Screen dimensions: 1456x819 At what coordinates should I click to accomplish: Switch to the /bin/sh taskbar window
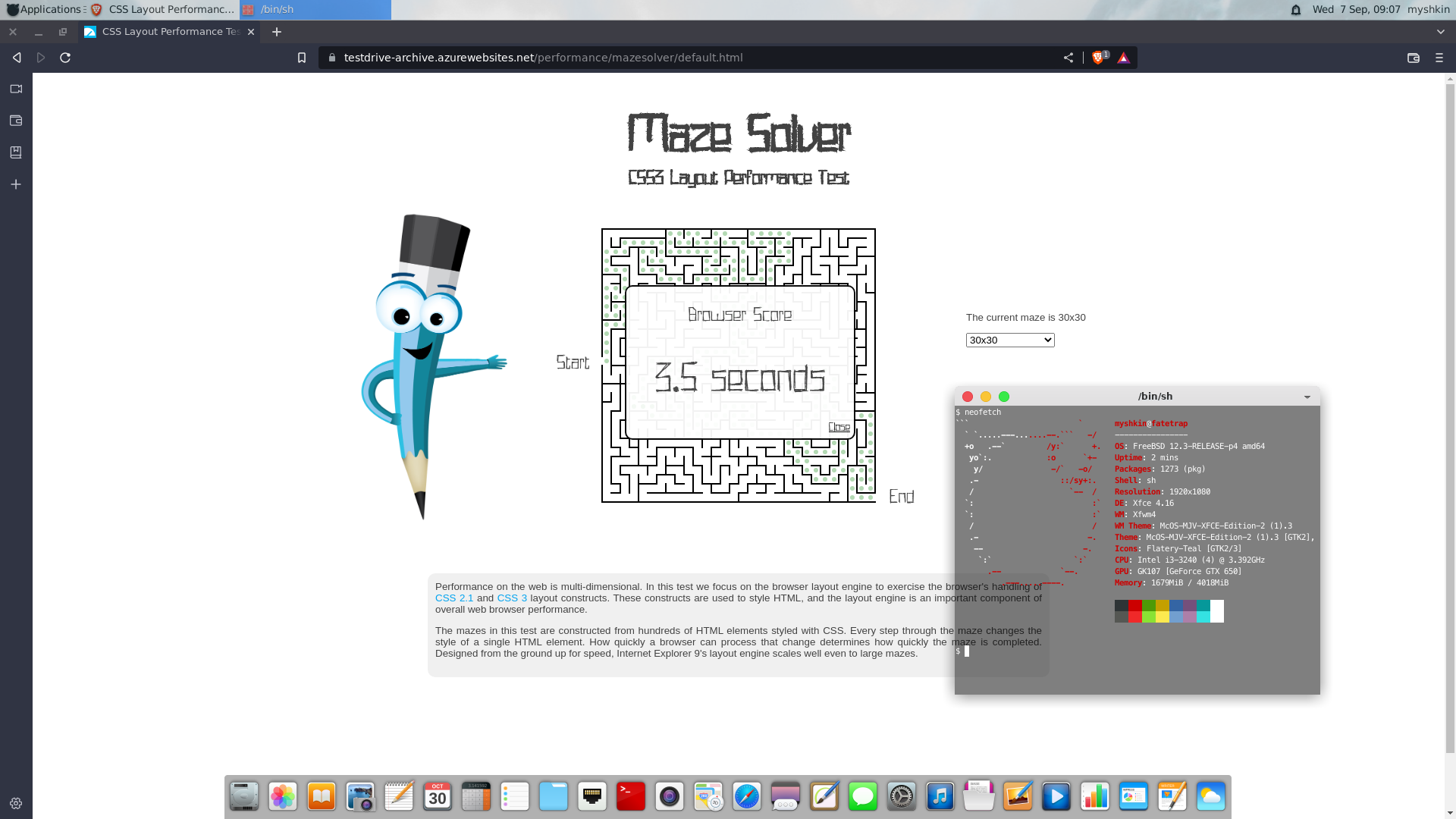coord(315,10)
